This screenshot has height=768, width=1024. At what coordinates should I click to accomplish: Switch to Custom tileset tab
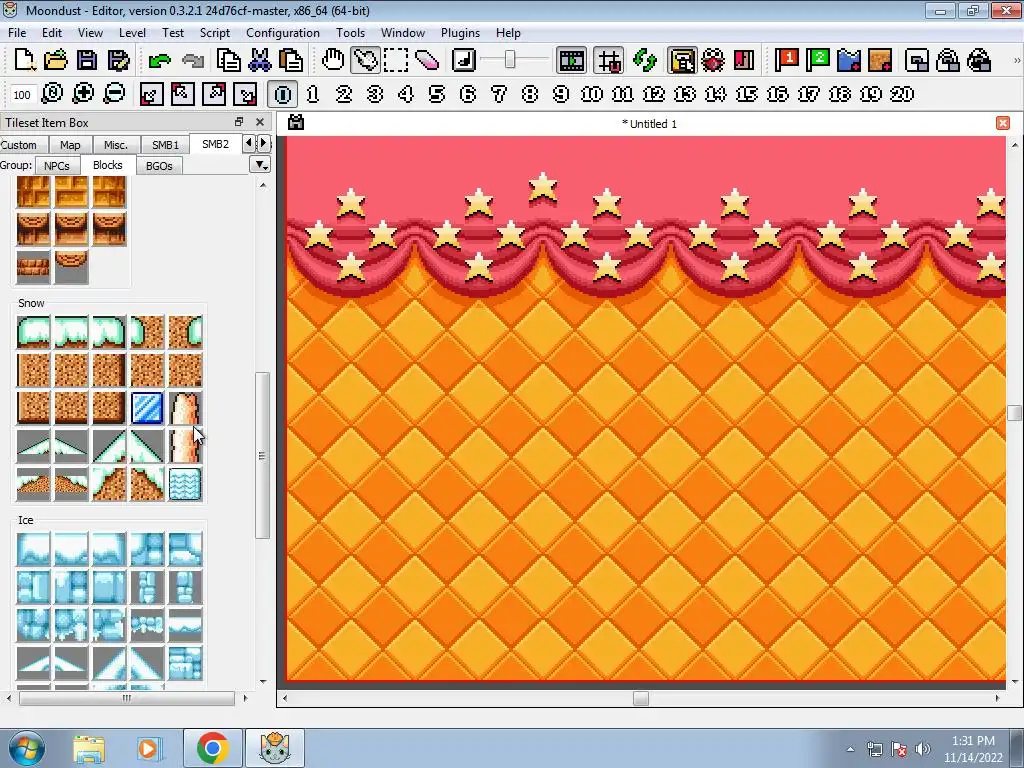coord(19,145)
